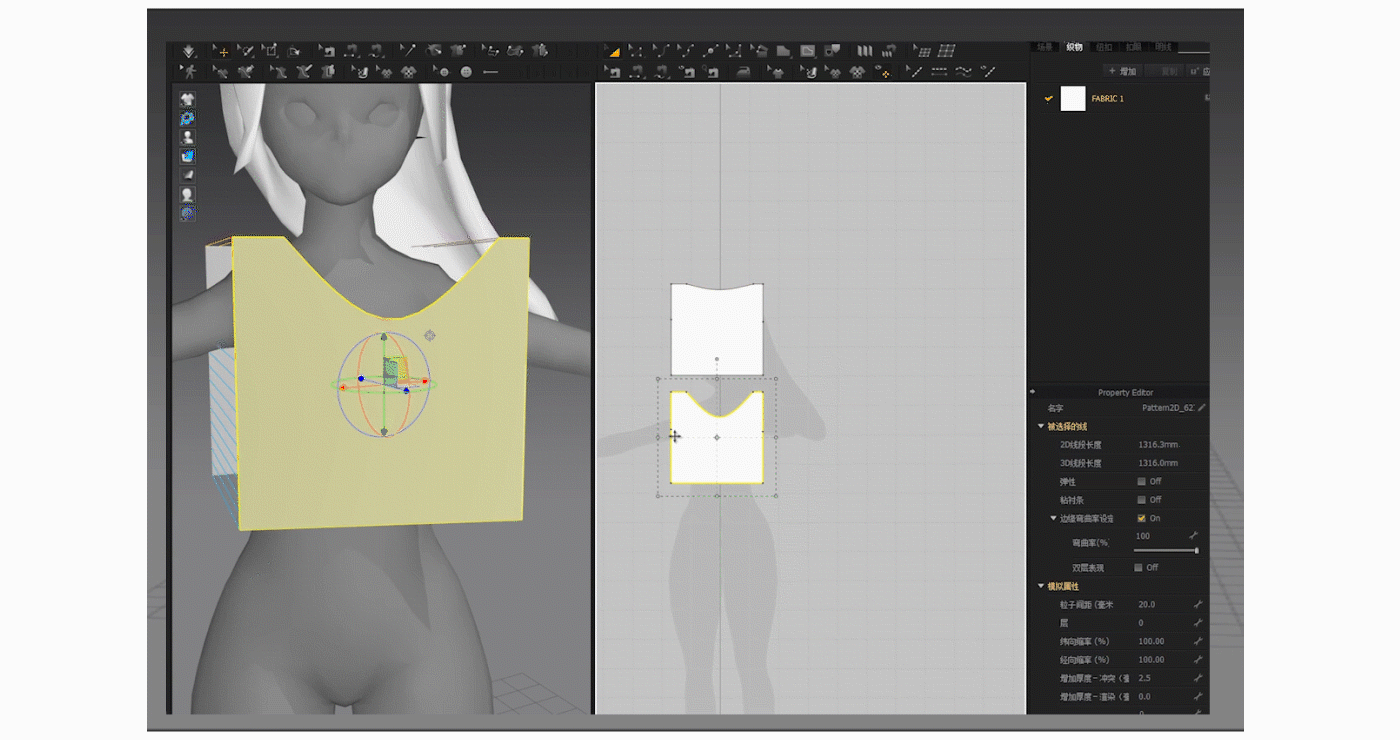Switch to the 明线 tab

[1164, 47]
